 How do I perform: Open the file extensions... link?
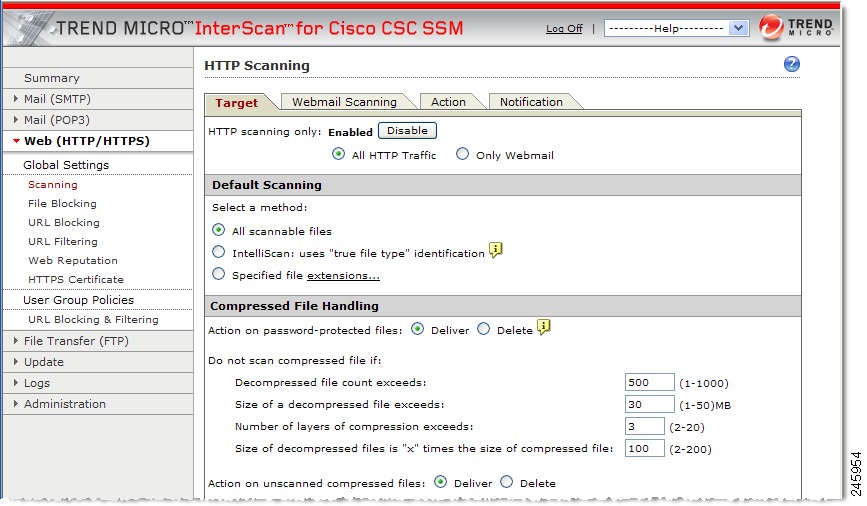343,275
